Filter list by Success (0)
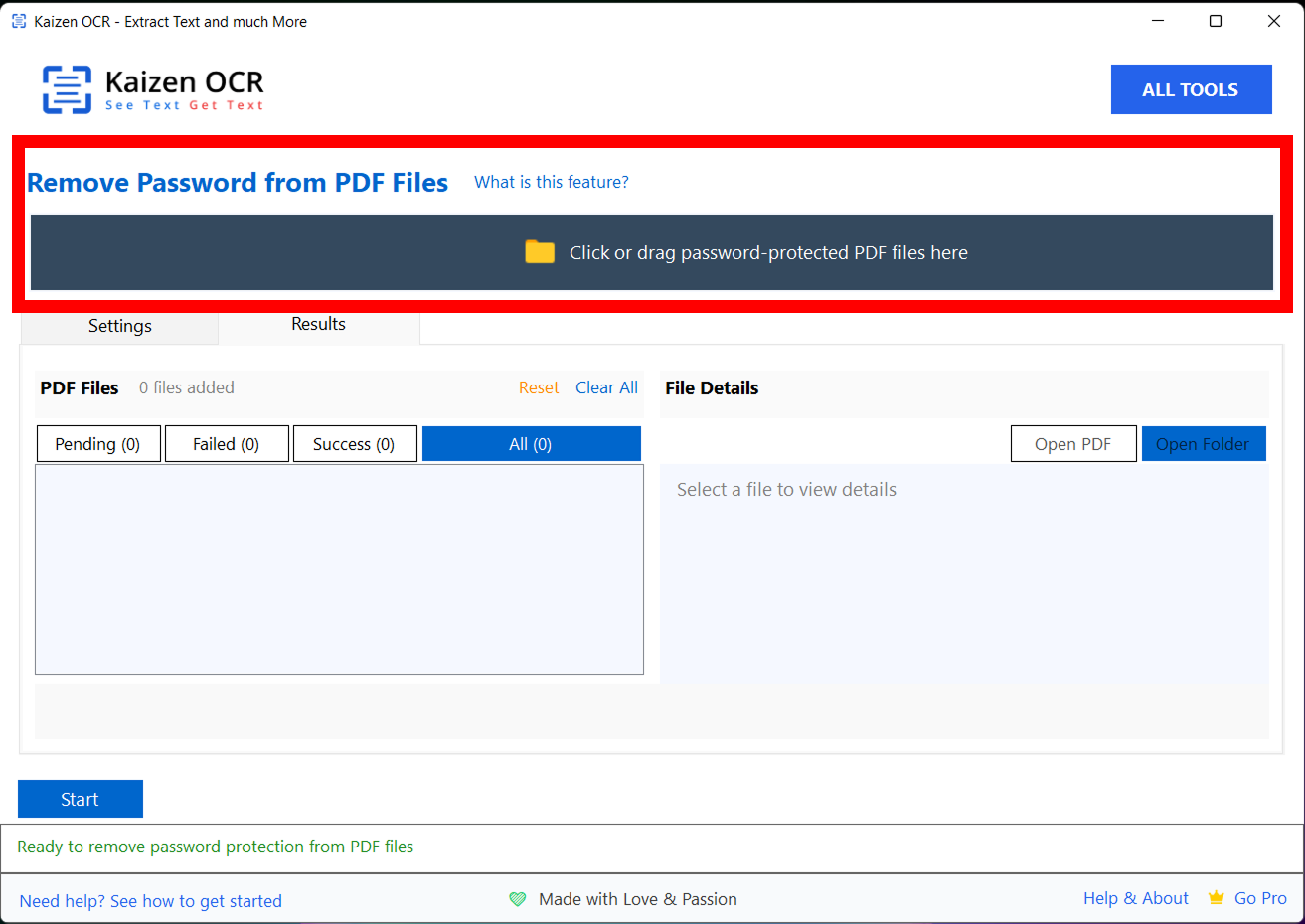The image size is (1305, 924). click(x=354, y=444)
